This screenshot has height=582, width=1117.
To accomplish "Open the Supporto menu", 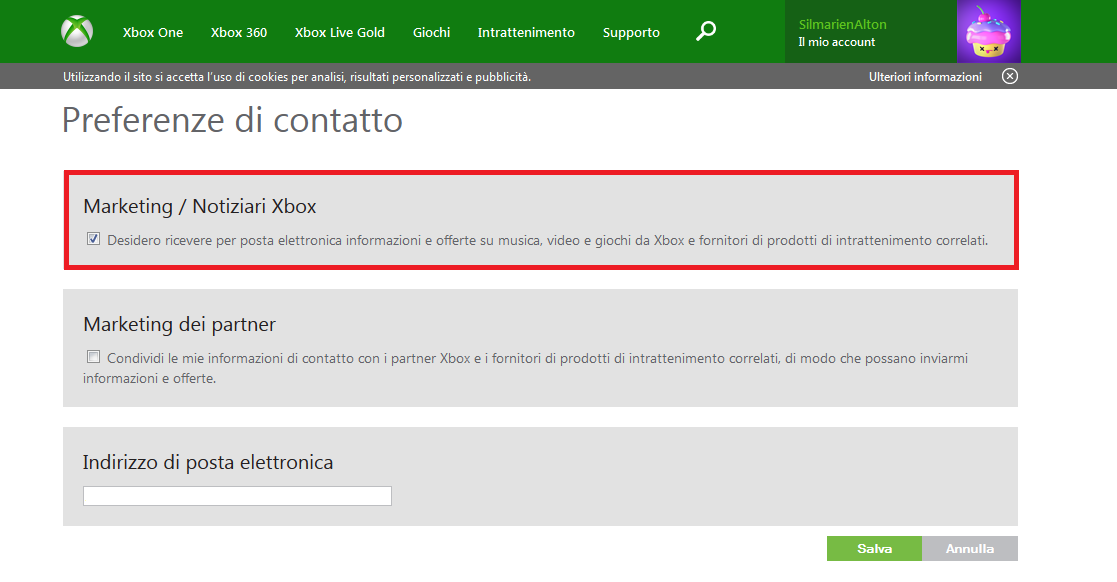I will (x=631, y=32).
